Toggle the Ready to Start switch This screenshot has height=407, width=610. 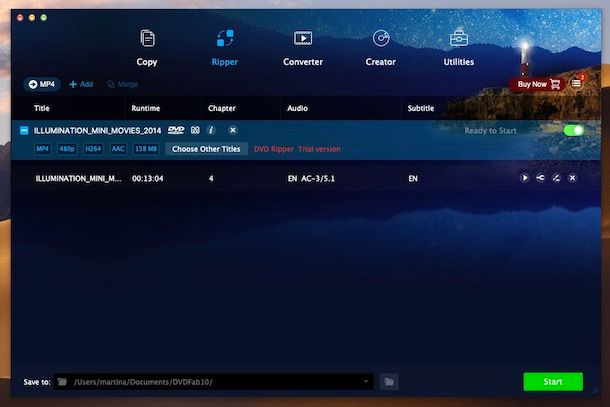point(574,130)
